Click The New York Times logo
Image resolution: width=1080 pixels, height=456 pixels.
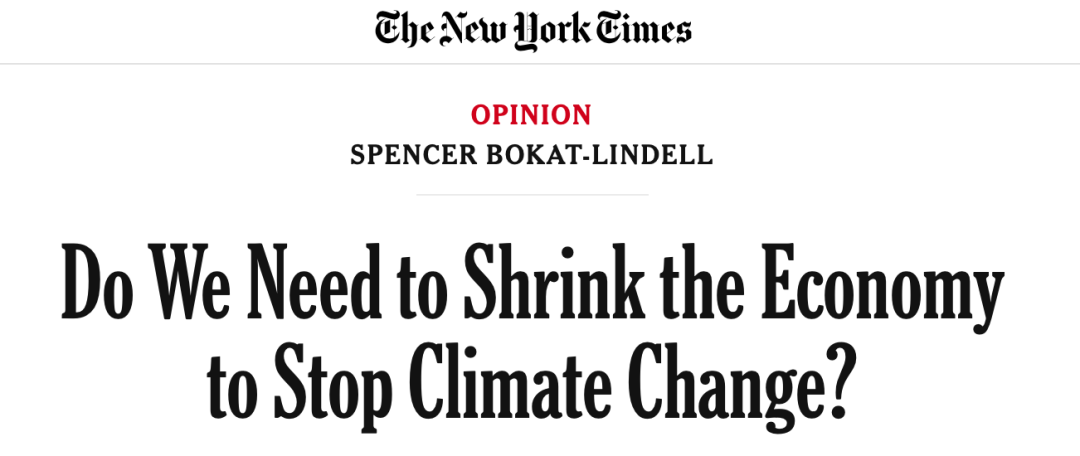(x=532, y=30)
